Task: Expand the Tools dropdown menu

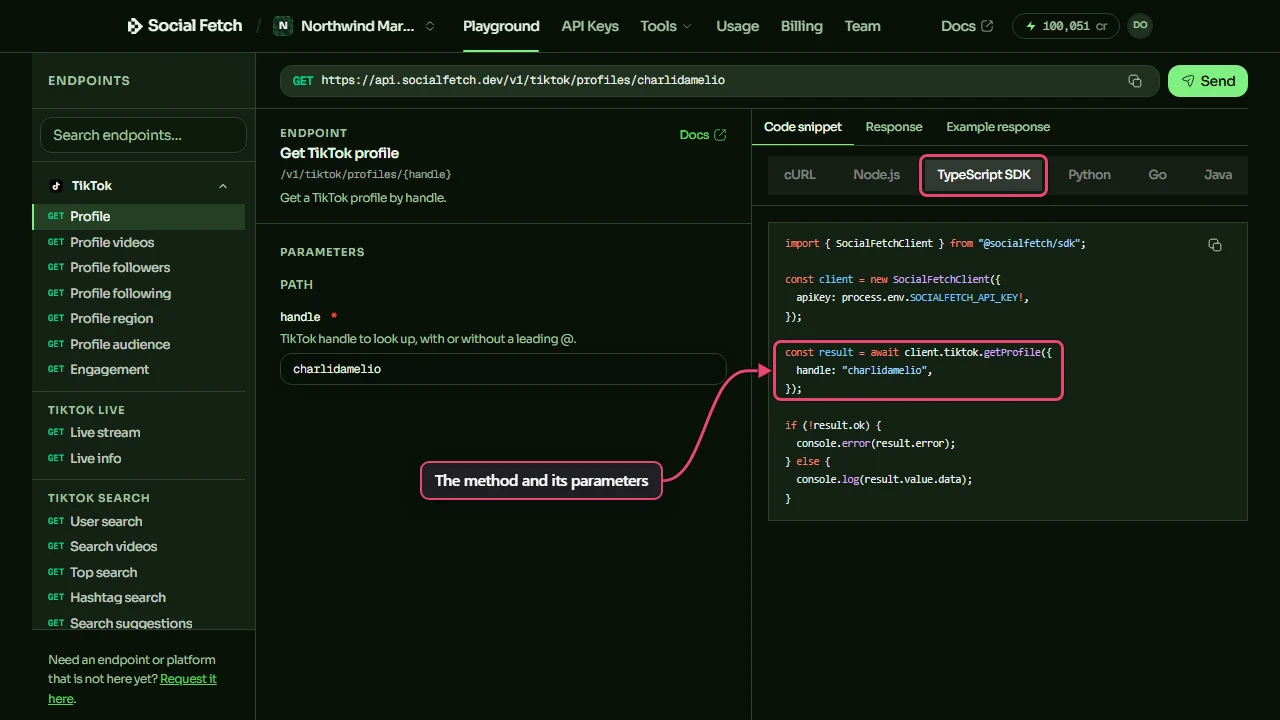Action: point(666,26)
